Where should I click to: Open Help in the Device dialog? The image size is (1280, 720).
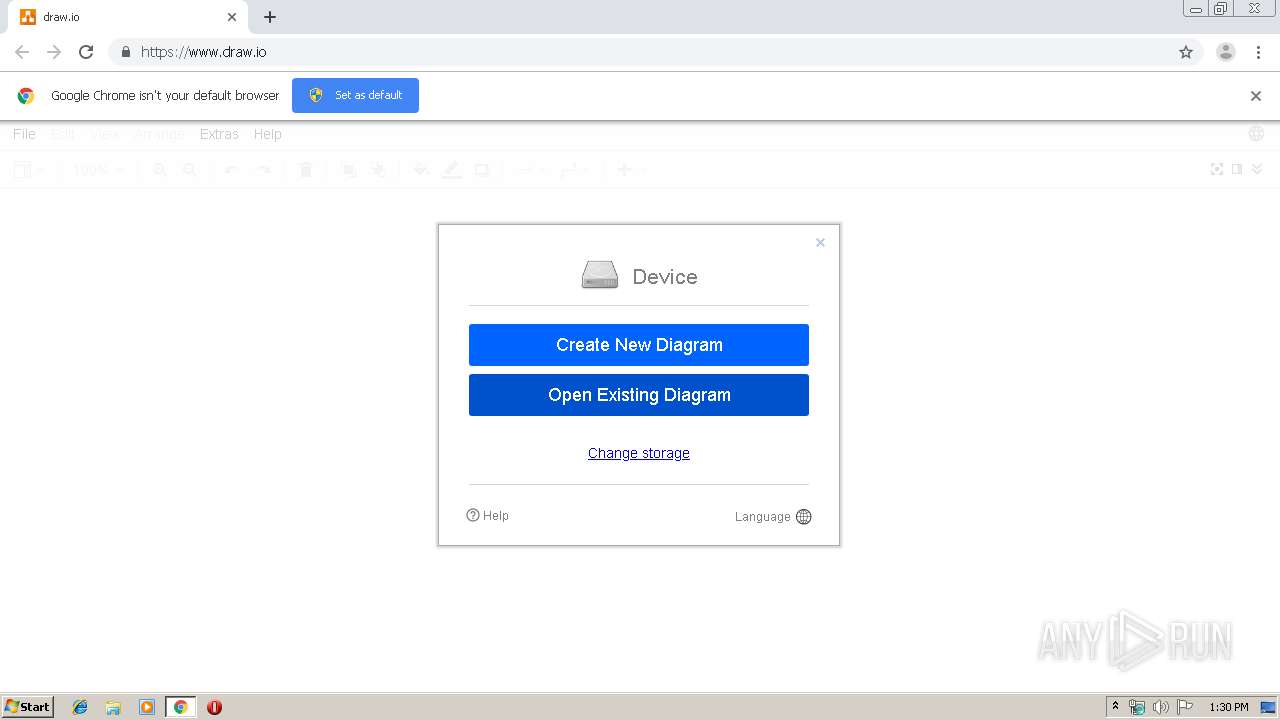[x=487, y=516]
